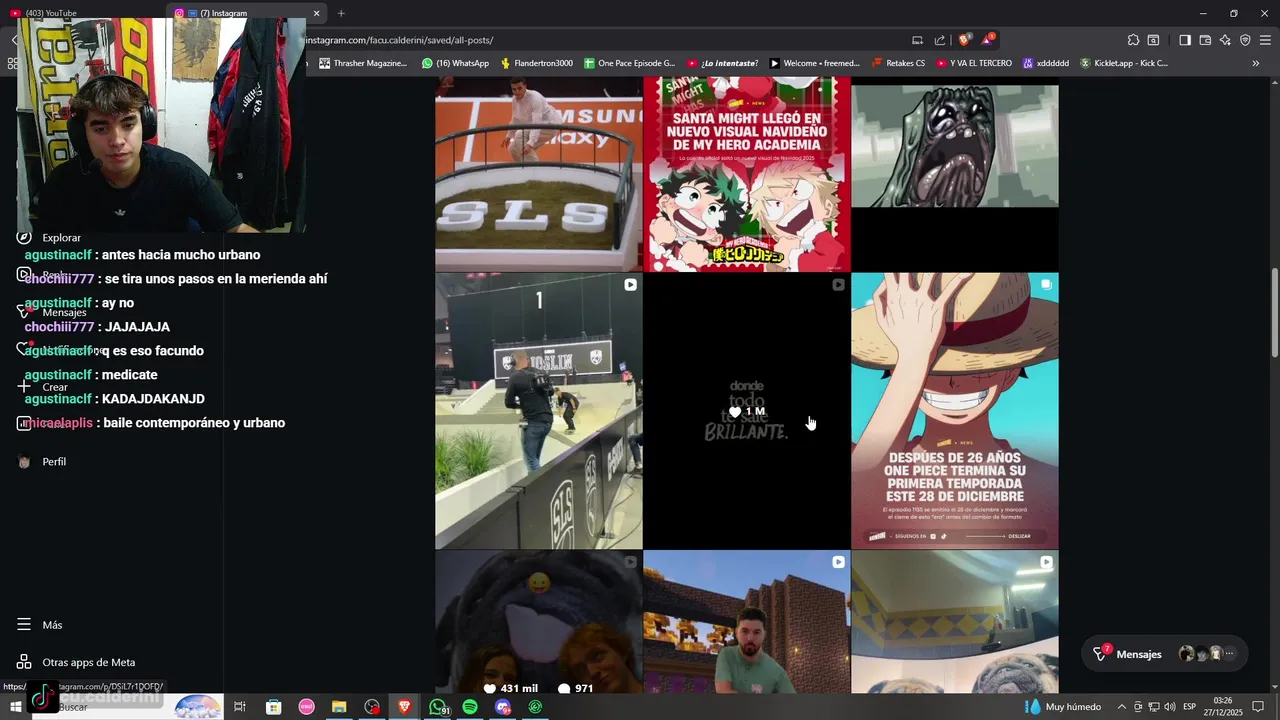The height and width of the screenshot is (720, 1280).
Task: Open the post with 431 mil likes
Action: click(x=538, y=622)
